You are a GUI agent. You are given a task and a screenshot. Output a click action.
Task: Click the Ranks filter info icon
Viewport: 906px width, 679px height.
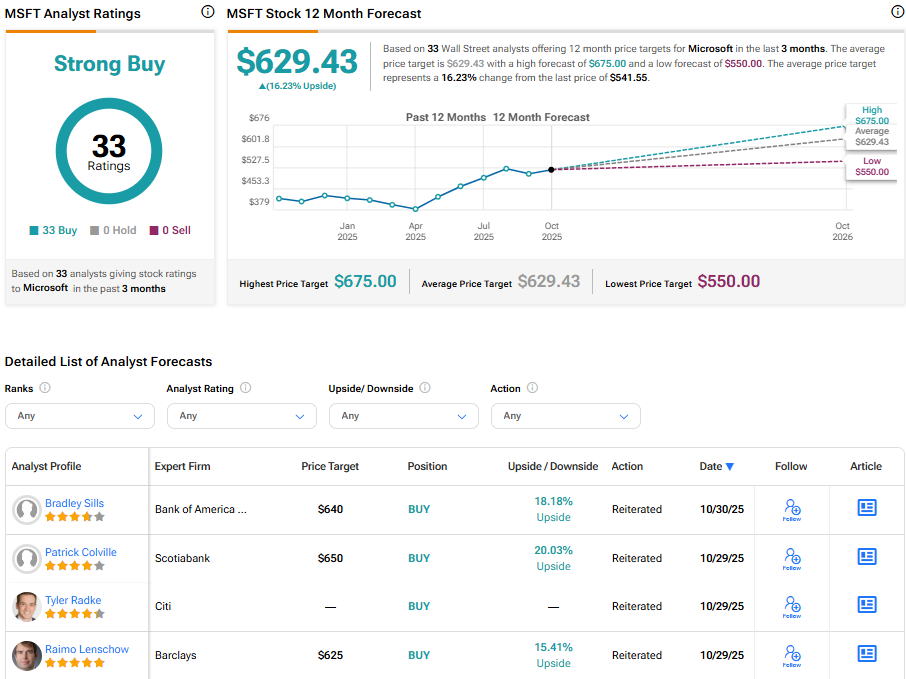[45, 388]
